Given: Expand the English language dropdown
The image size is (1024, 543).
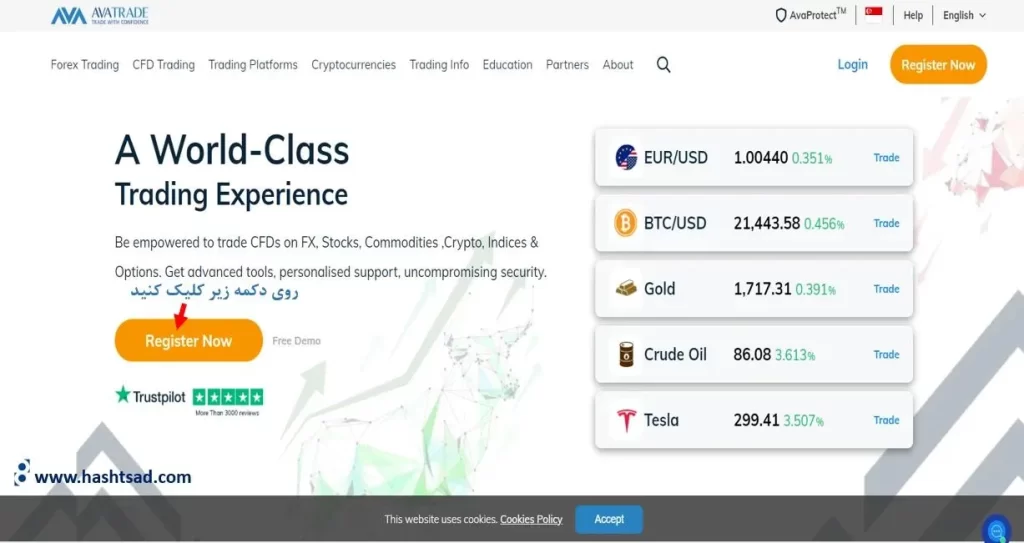Looking at the screenshot, I should (x=964, y=15).
